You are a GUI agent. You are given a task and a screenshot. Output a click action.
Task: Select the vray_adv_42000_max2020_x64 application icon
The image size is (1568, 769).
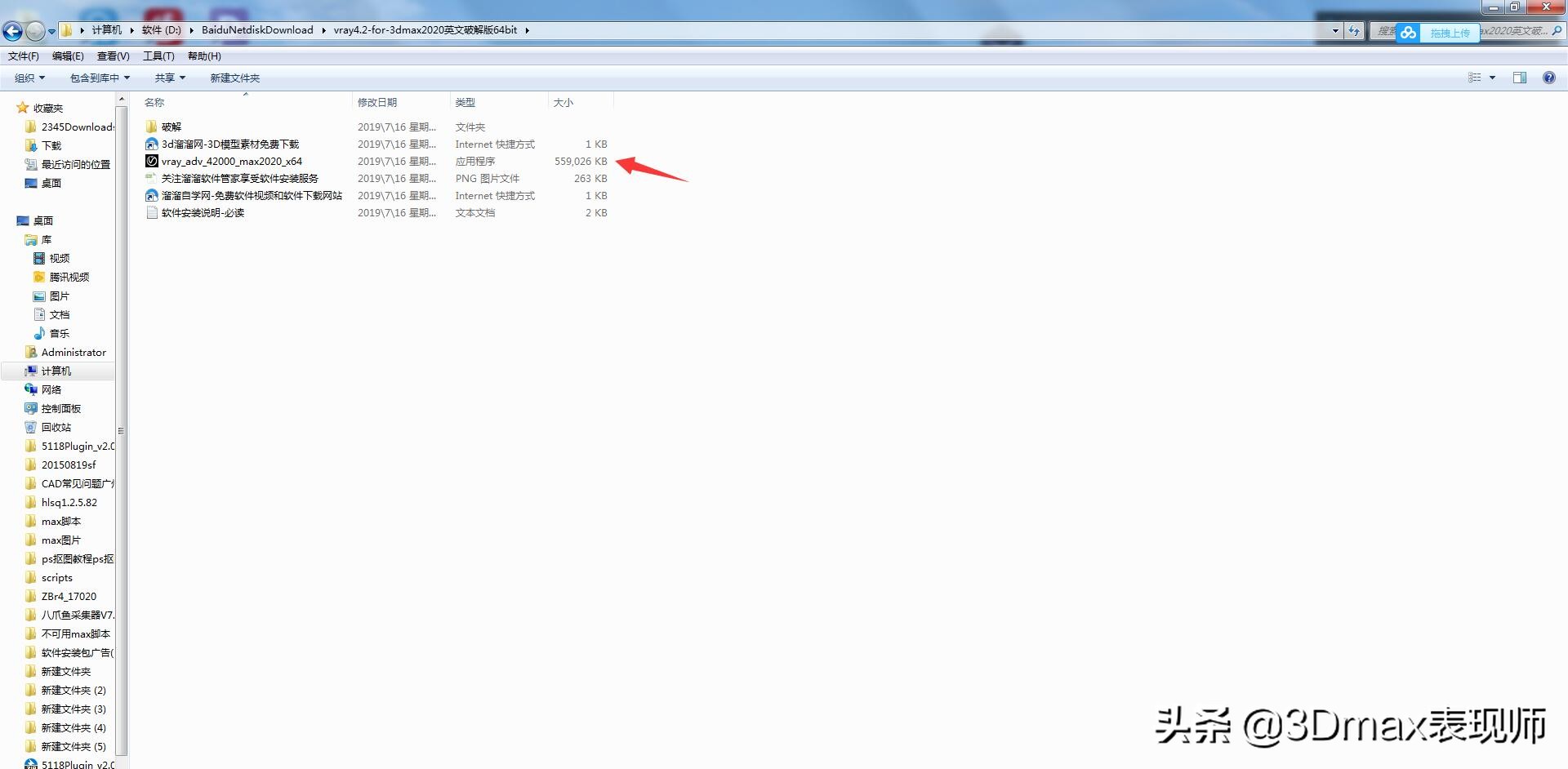(151, 161)
